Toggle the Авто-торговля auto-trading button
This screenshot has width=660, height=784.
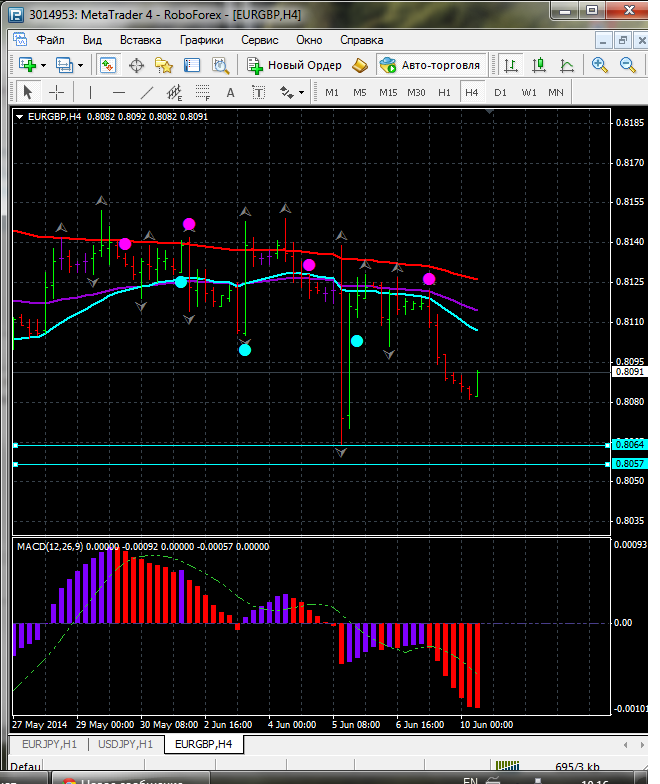point(429,65)
